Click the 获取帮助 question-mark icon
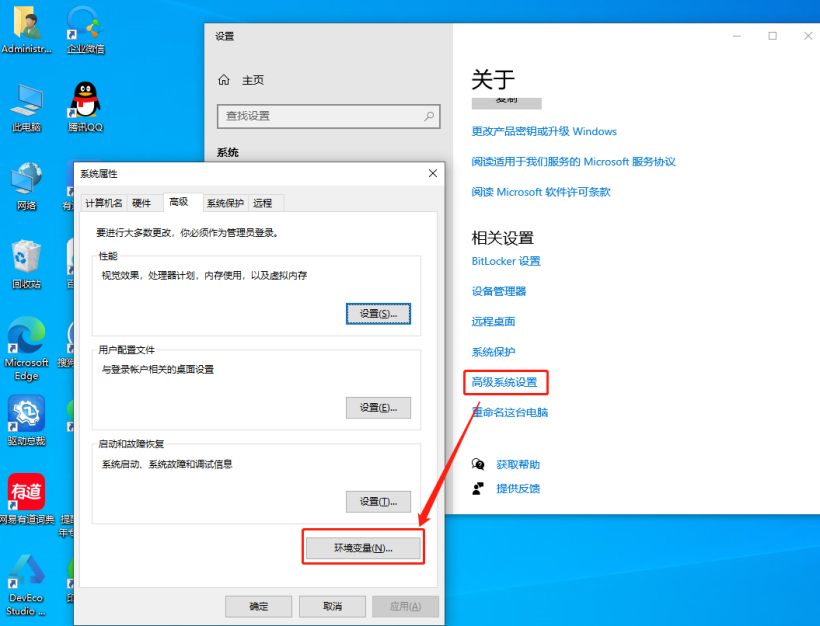 point(478,464)
